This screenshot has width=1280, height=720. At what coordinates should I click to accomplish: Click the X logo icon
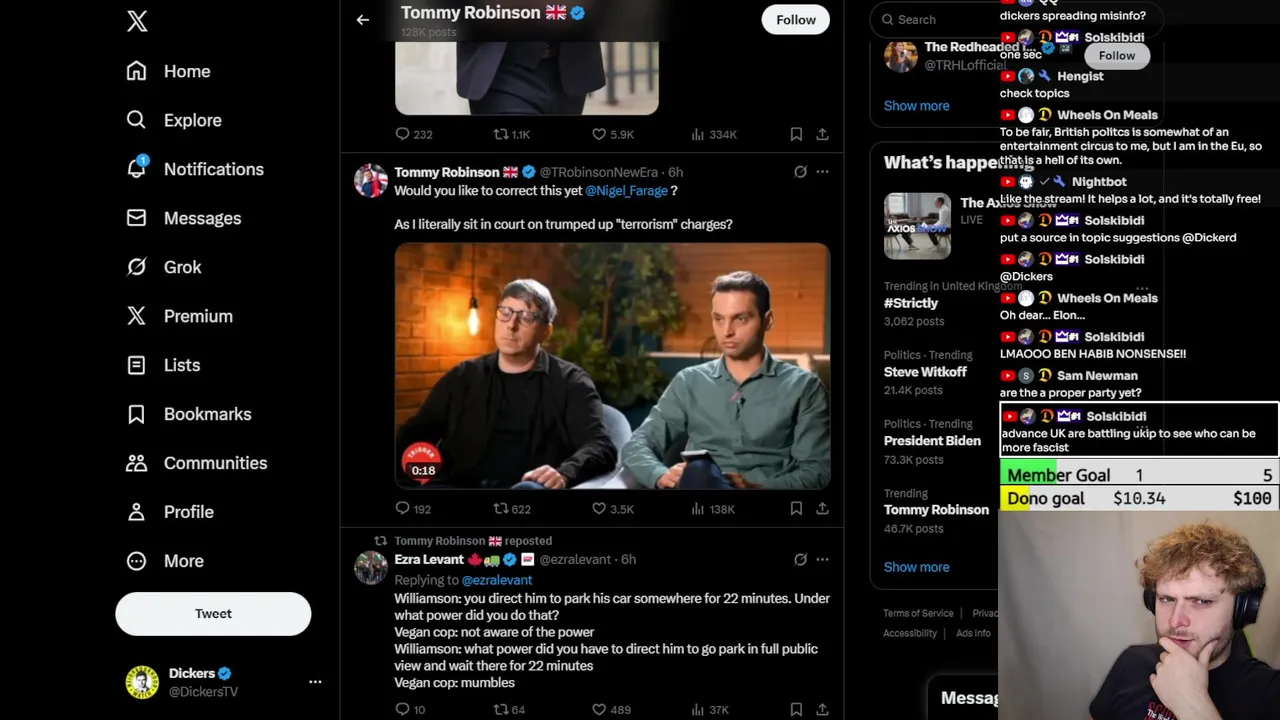tap(137, 22)
